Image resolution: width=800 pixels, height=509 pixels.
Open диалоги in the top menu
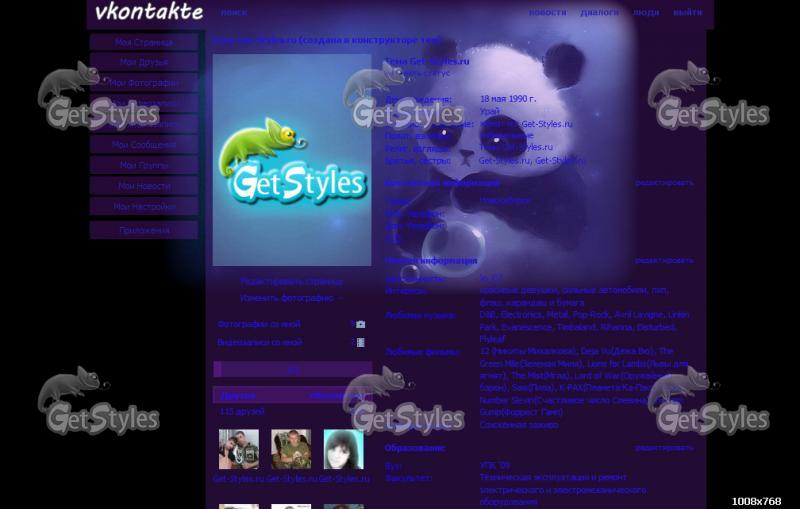[x=599, y=12]
